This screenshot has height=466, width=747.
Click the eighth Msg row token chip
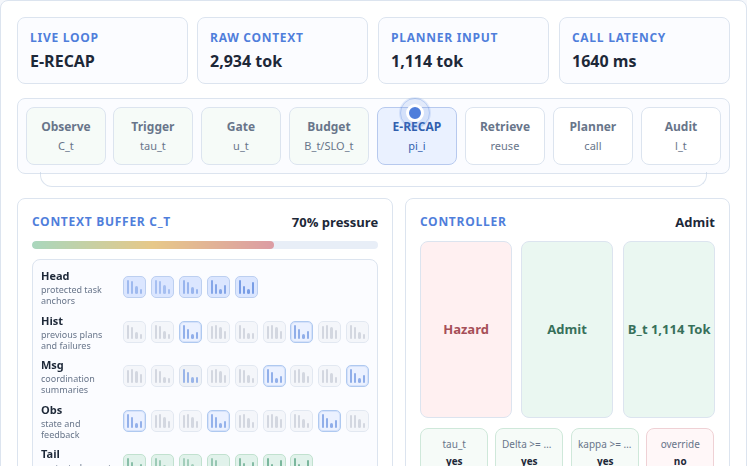(x=330, y=376)
